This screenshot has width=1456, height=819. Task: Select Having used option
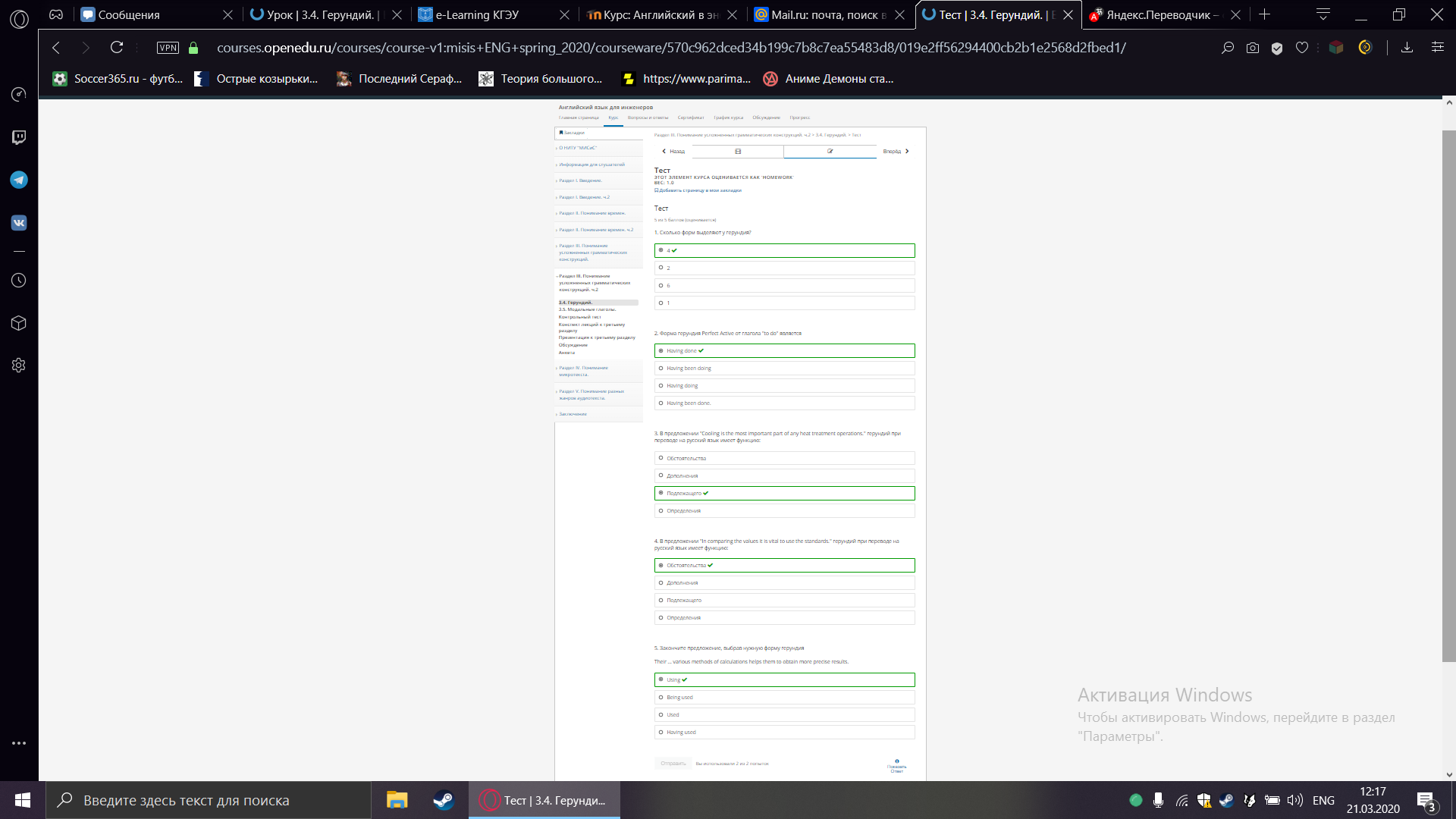pyautogui.click(x=784, y=732)
